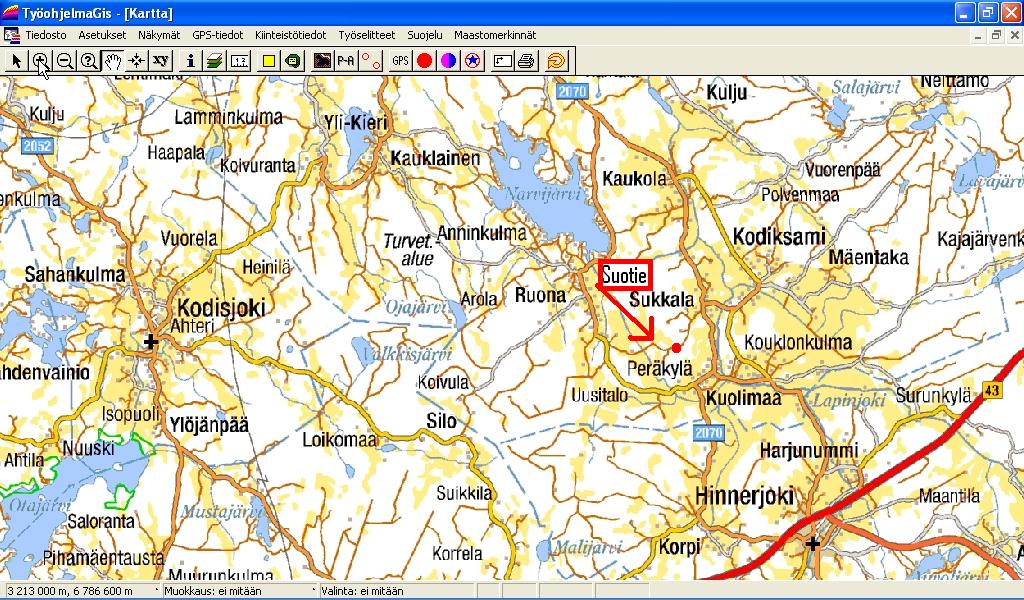Open the Tiedosto menu
Image resolution: width=1024 pixels, height=600 pixels.
[x=46, y=35]
